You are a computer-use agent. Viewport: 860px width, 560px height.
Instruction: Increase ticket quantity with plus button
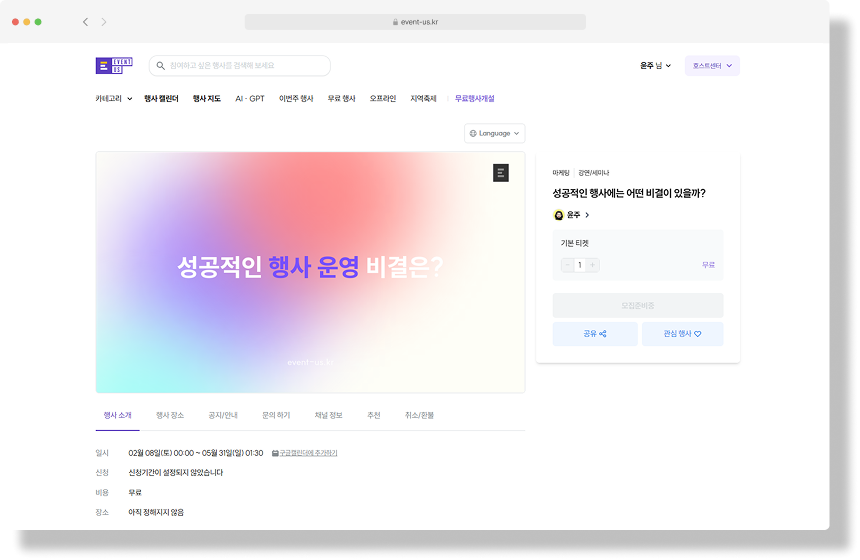[592, 265]
